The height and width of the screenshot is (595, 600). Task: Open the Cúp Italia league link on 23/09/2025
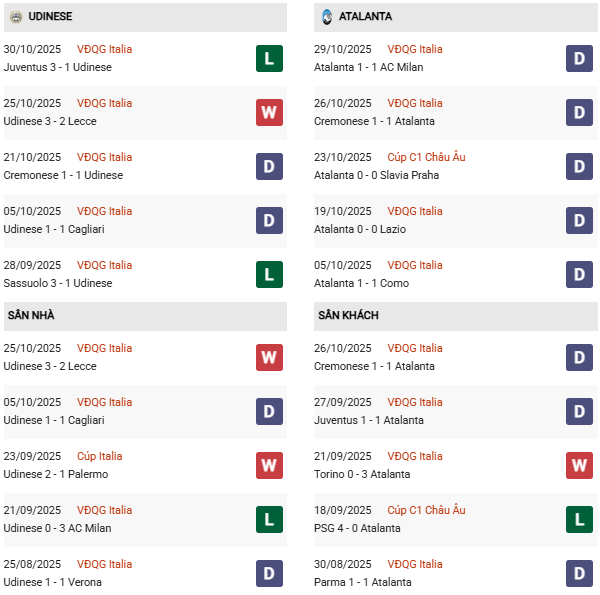[99, 456]
